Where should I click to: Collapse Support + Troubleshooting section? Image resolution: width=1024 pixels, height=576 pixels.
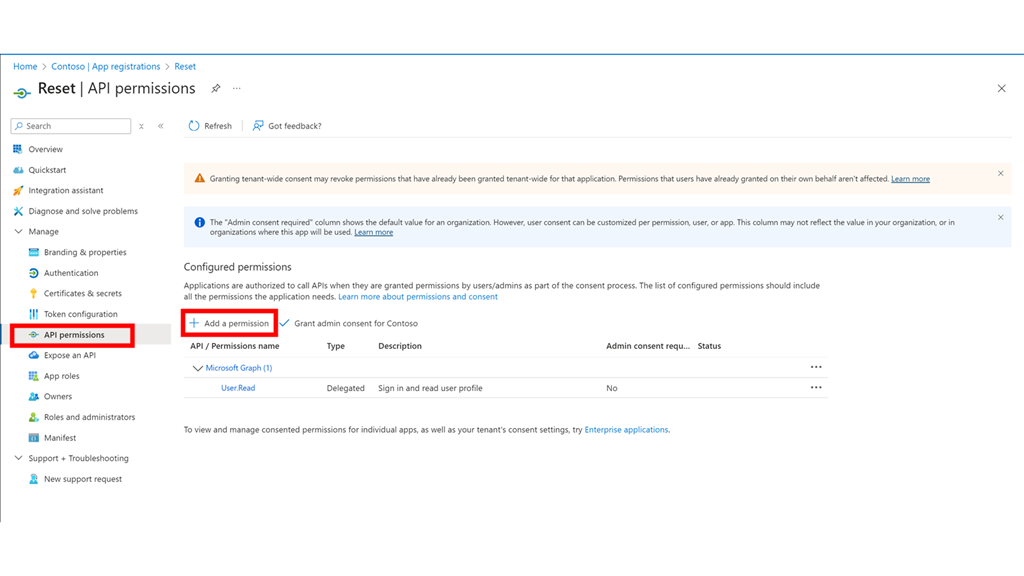tap(19, 459)
